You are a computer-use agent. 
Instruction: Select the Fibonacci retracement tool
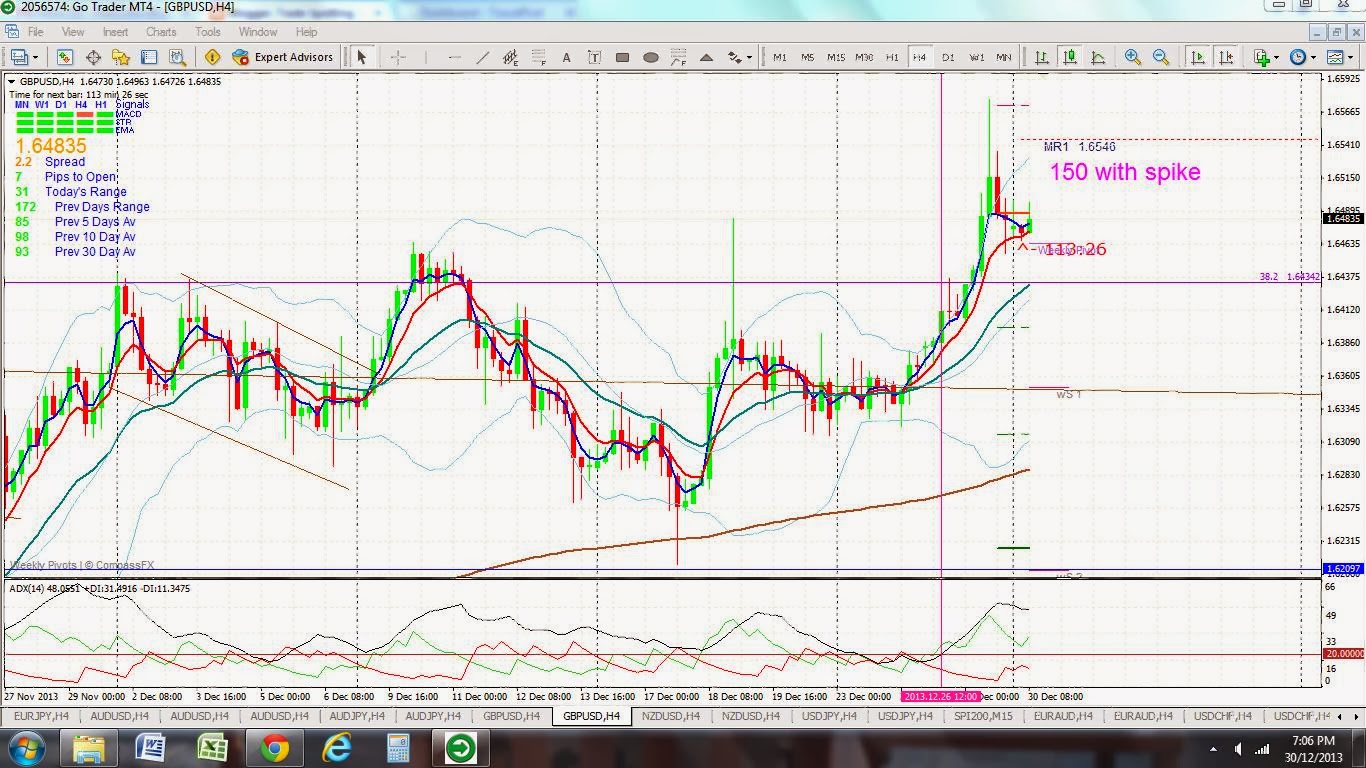[539, 57]
